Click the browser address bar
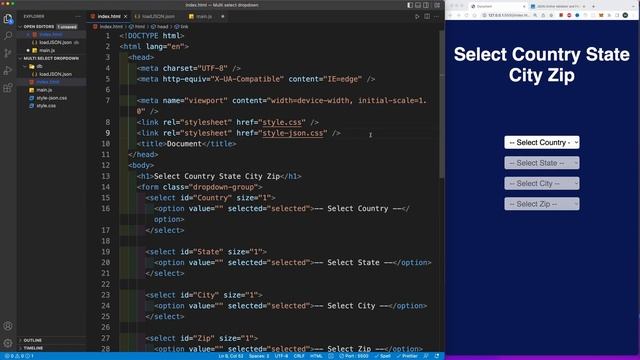This screenshot has height=360, width=640. tap(508, 16)
